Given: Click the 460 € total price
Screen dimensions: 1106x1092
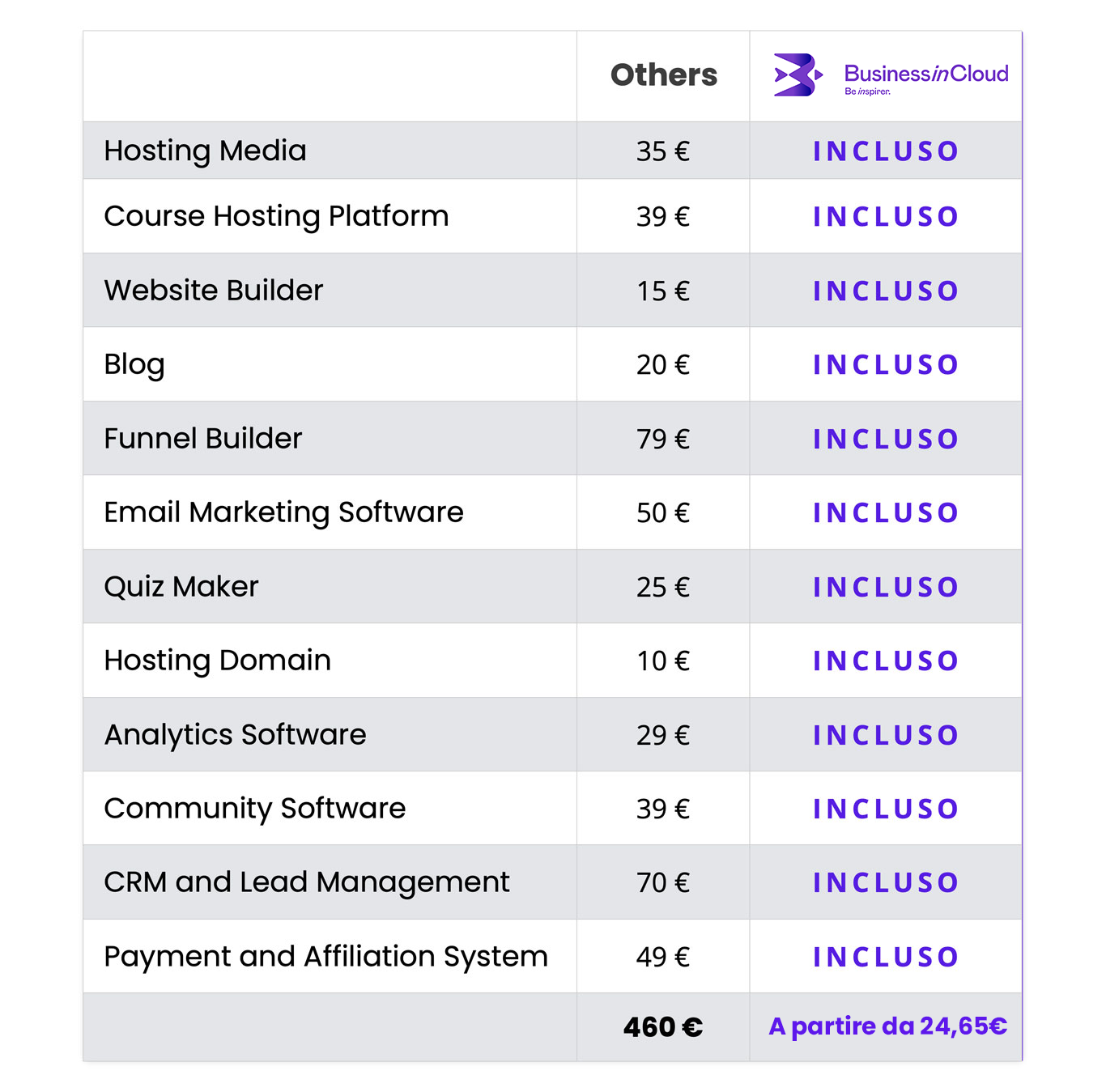Looking at the screenshot, I should click(x=663, y=1027).
